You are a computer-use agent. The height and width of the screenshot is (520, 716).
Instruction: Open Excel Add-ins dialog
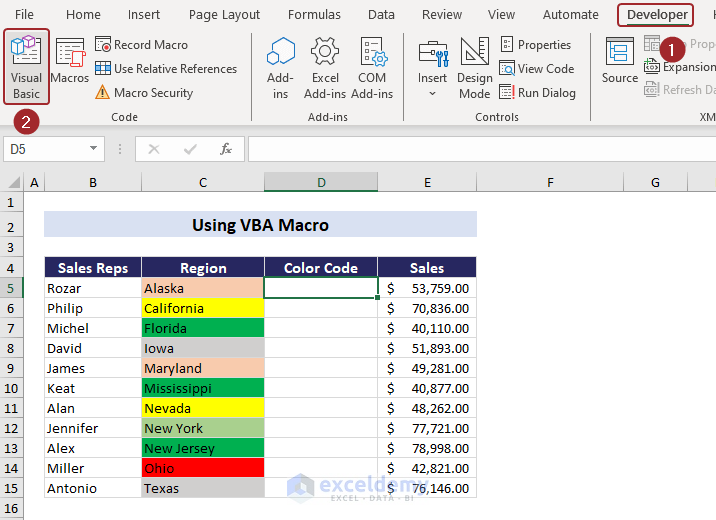point(325,68)
